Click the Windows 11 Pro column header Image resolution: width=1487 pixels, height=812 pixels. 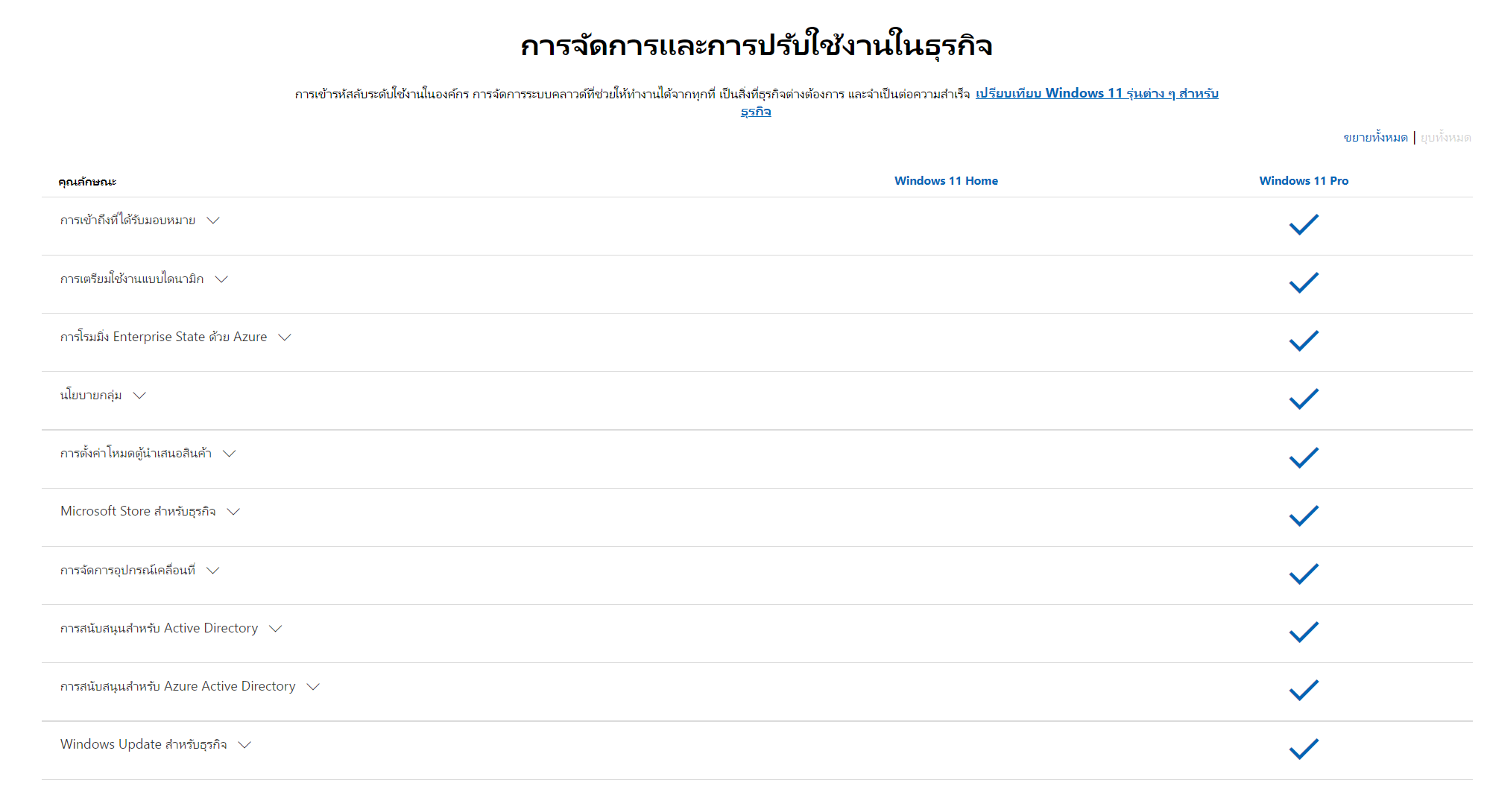coord(1304,181)
